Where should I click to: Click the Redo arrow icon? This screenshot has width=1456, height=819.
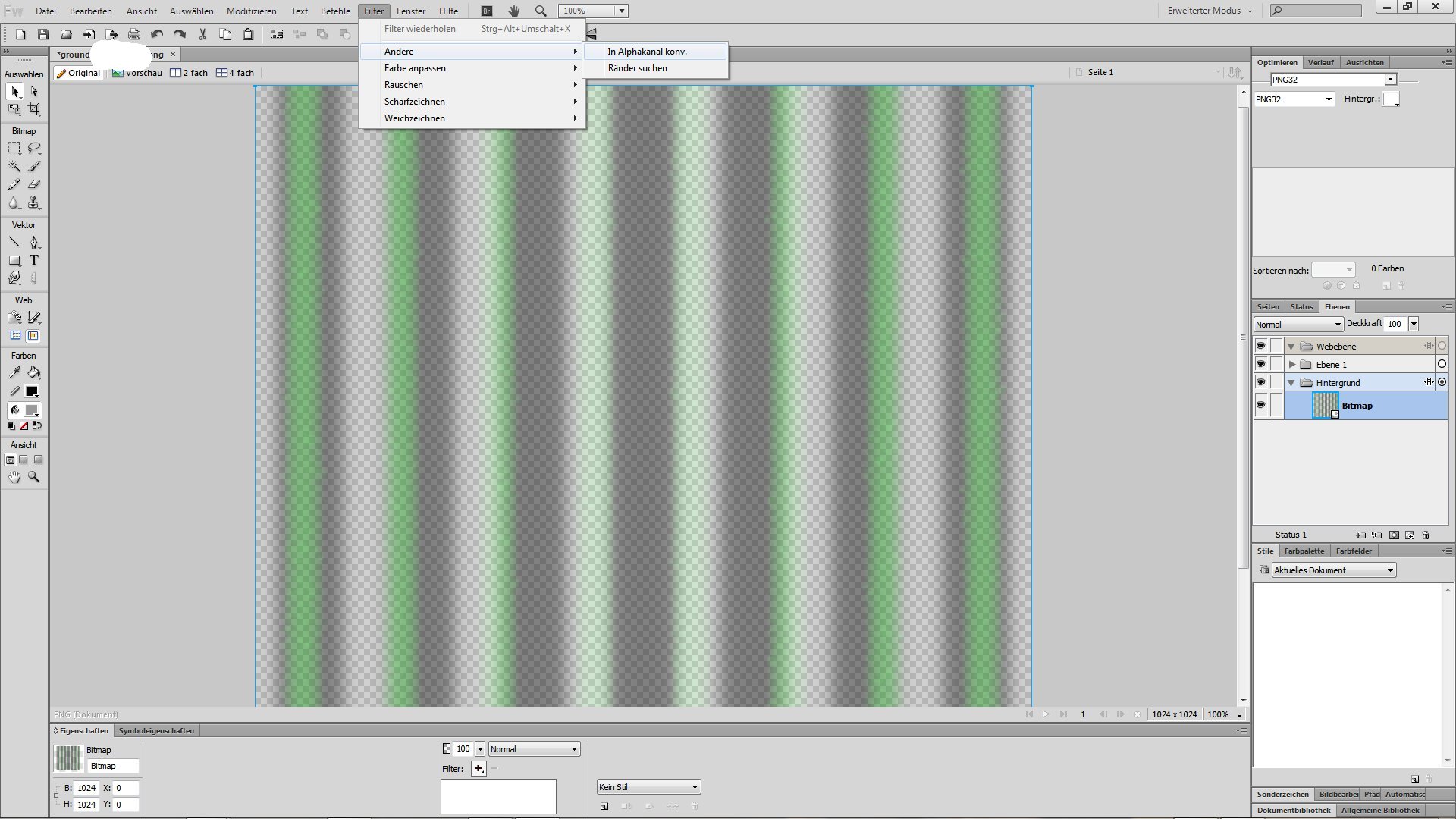point(180,34)
